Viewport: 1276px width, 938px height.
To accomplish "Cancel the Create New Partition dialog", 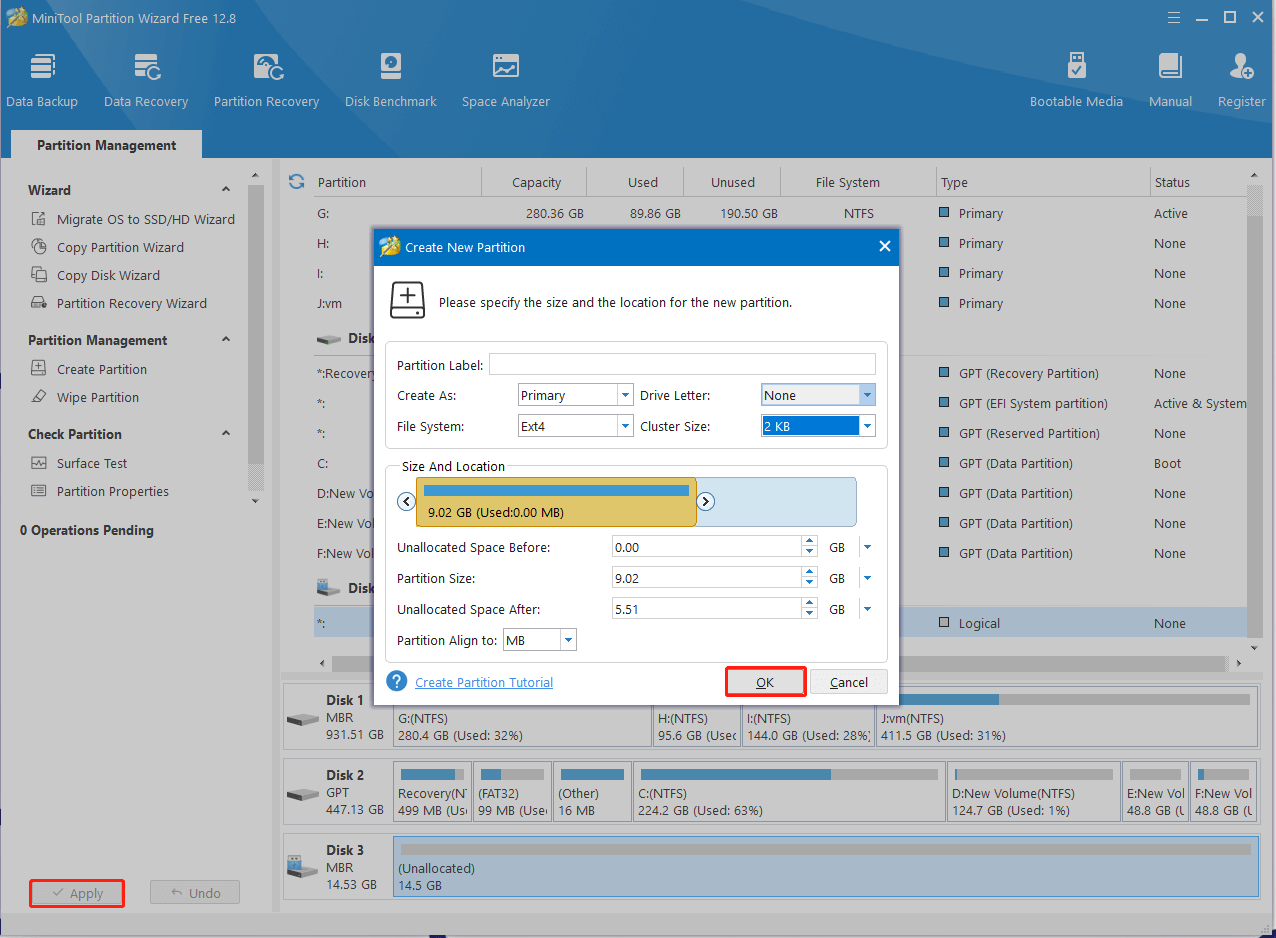I will pos(849,682).
